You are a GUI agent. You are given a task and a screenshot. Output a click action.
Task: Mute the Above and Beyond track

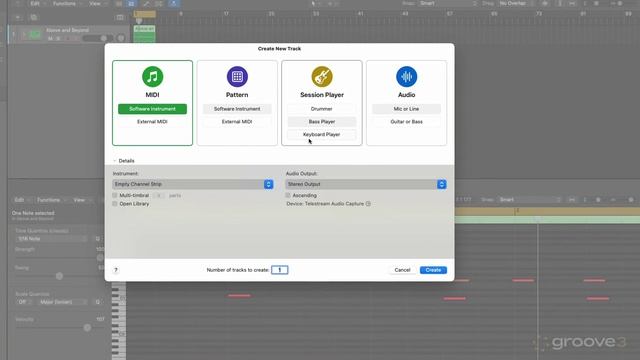[x=50, y=39]
